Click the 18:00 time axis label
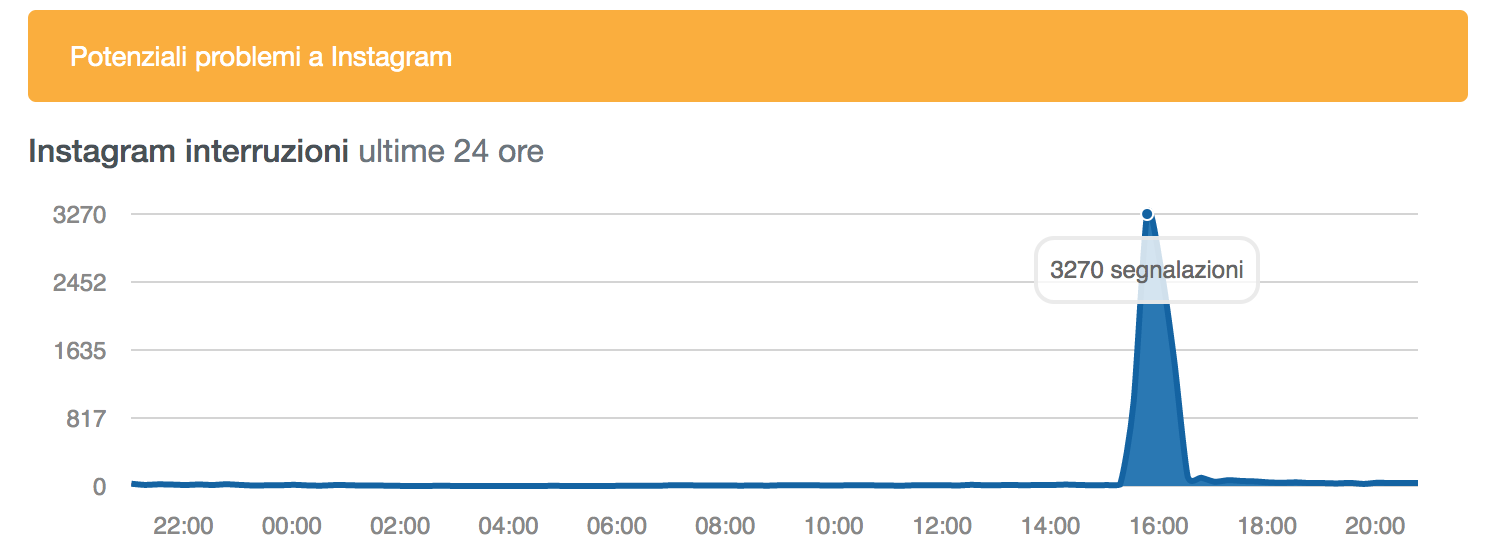1490x560 pixels. pyautogui.click(x=1267, y=526)
